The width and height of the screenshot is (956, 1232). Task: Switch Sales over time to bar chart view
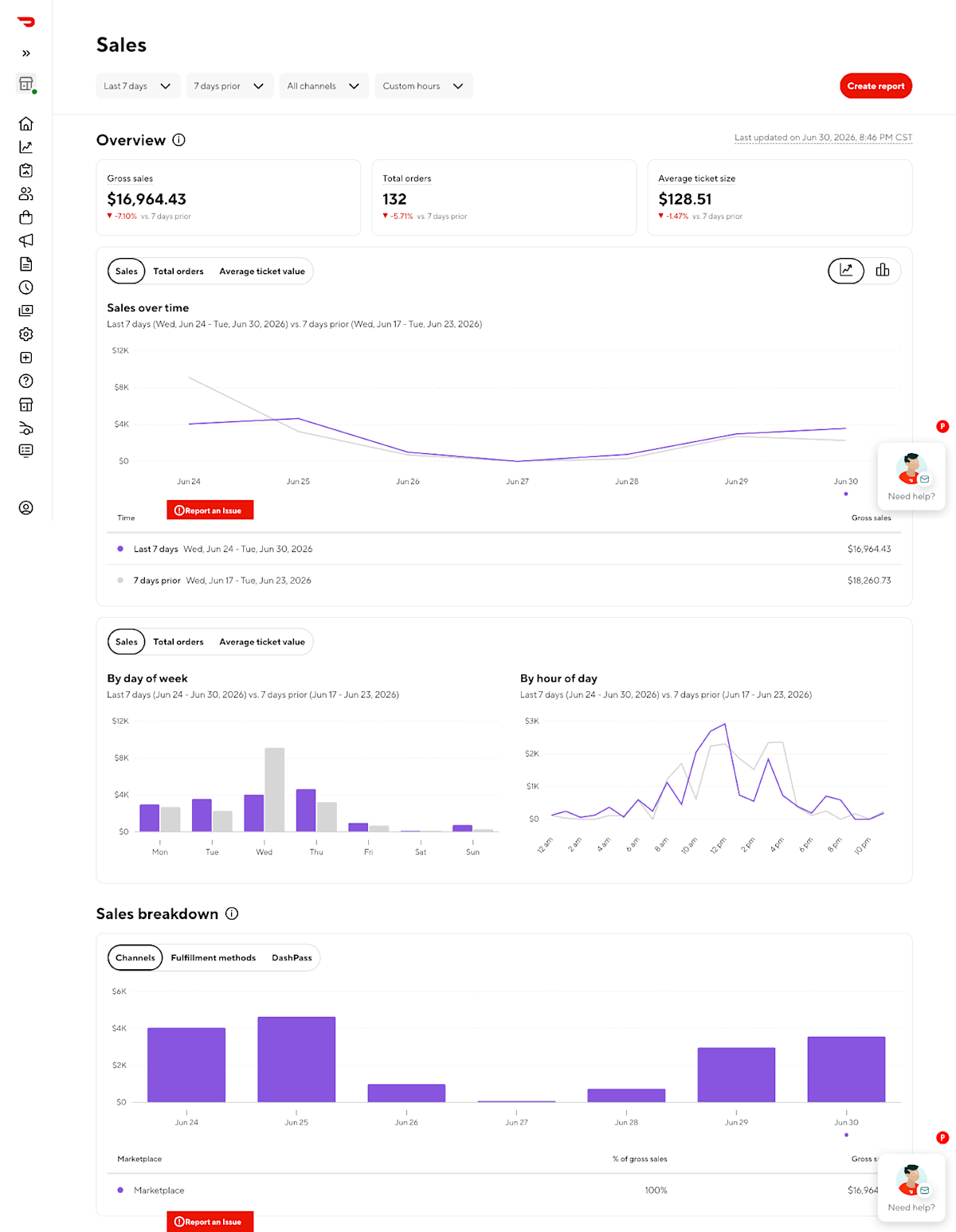tap(883, 271)
